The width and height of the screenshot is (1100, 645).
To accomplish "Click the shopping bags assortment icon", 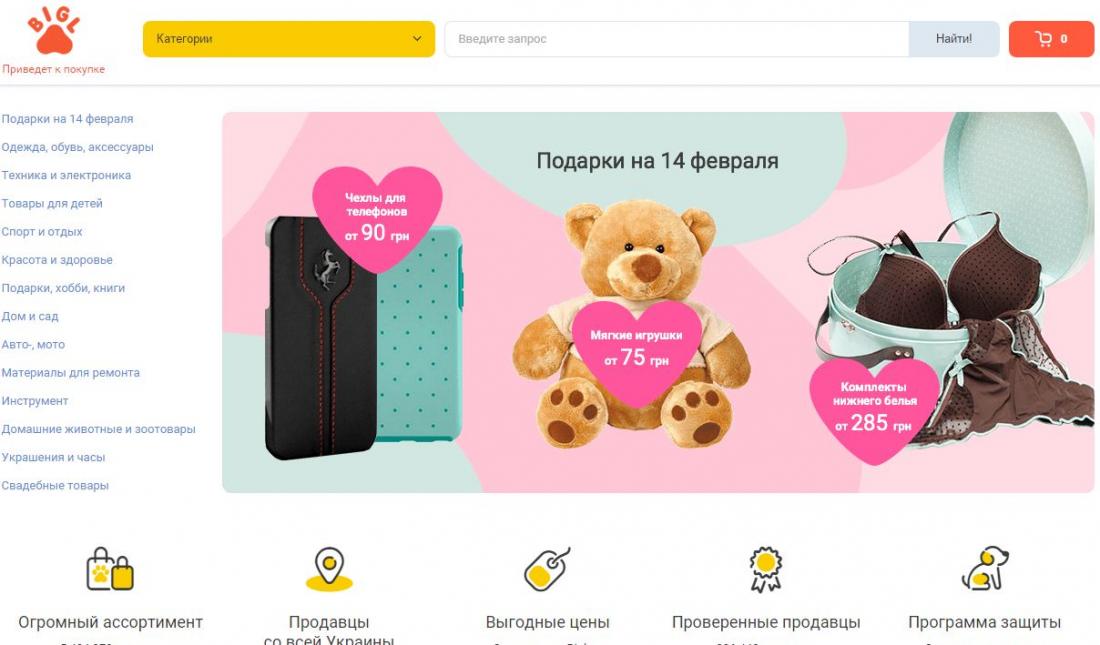I will coord(109,568).
